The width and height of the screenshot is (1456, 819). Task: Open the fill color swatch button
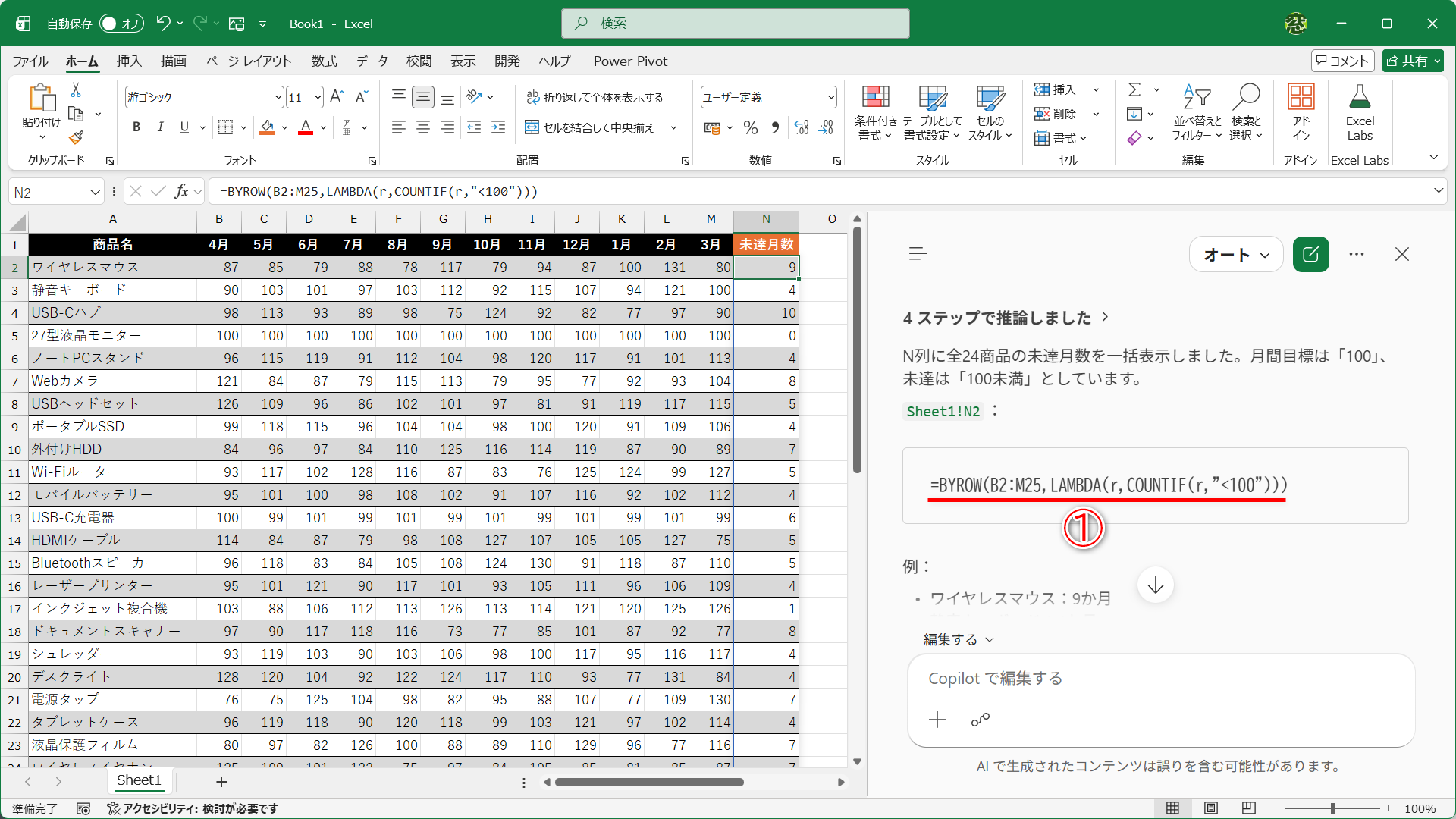coord(267,127)
